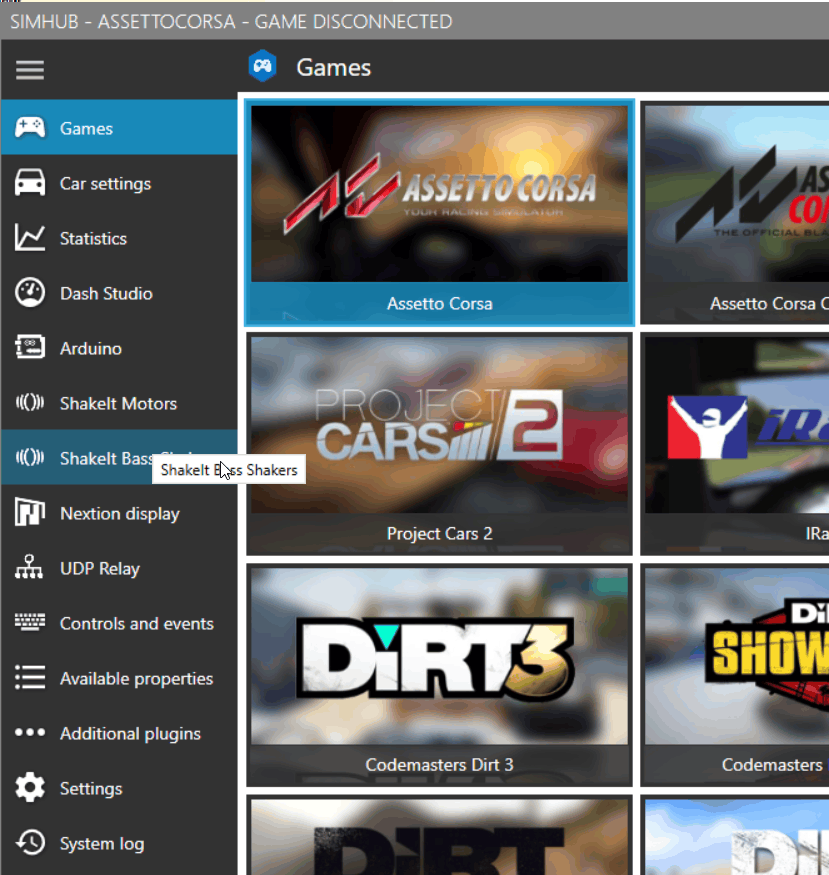829x875 pixels.
Task: Click the Games page heading
Action: [x=334, y=68]
